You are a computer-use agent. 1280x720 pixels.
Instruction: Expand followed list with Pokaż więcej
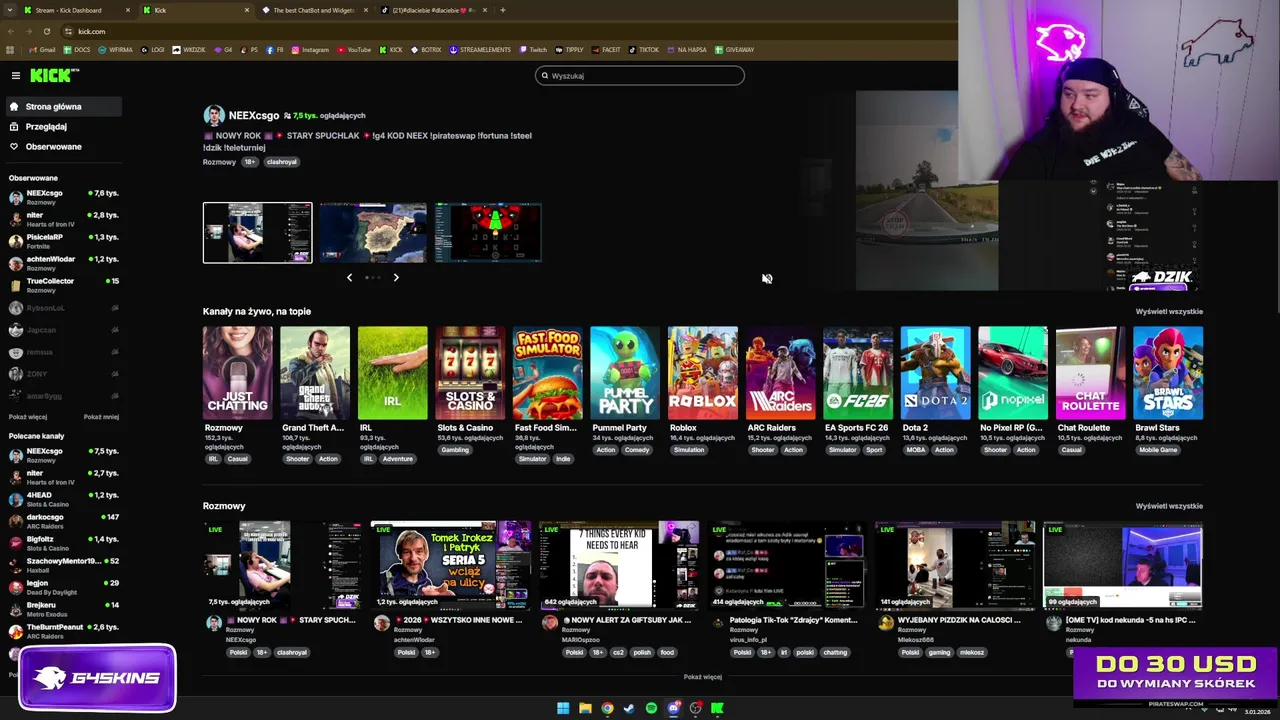(x=28, y=417)
